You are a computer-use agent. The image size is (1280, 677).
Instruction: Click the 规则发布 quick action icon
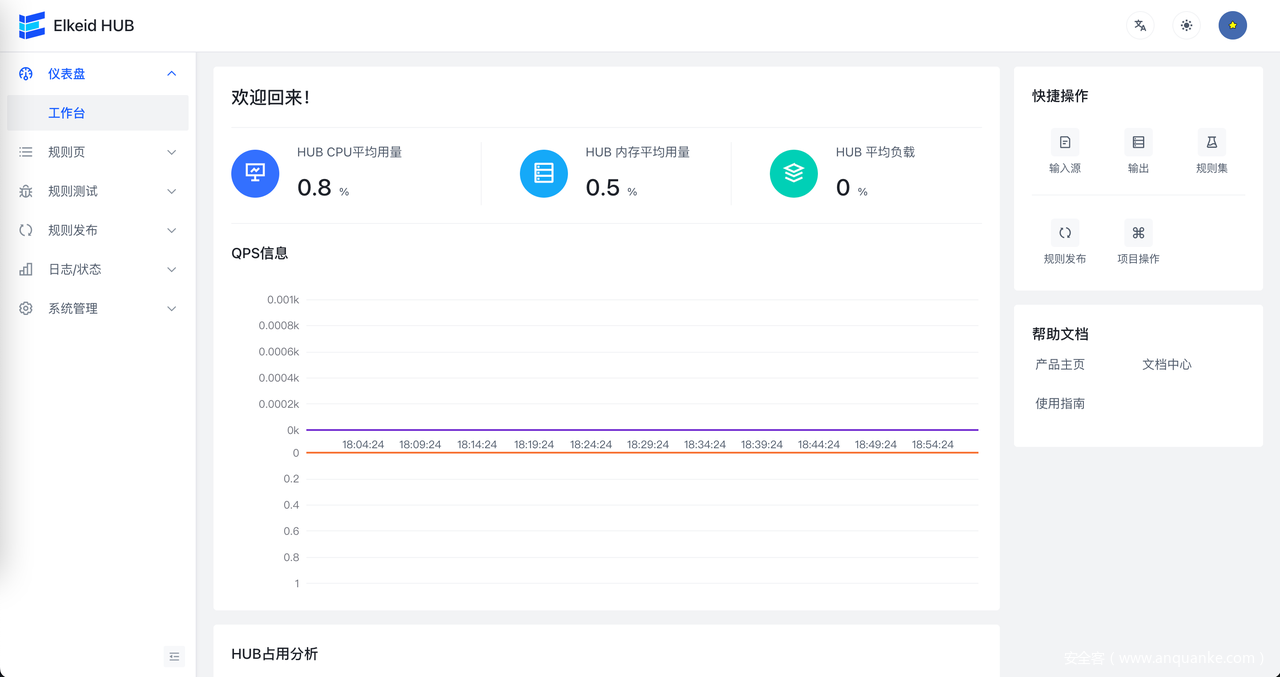1065,233
